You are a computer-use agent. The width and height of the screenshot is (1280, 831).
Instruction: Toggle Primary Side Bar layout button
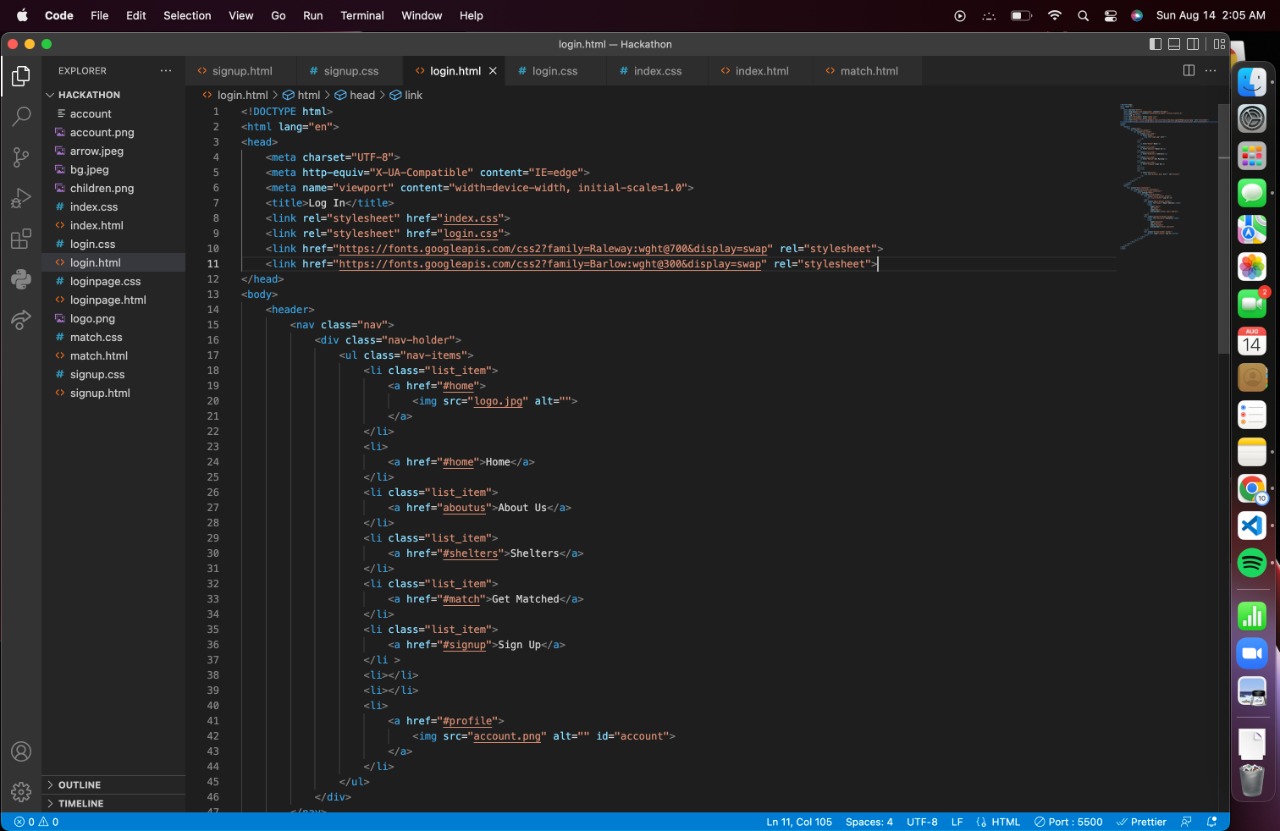(1156, 44)
